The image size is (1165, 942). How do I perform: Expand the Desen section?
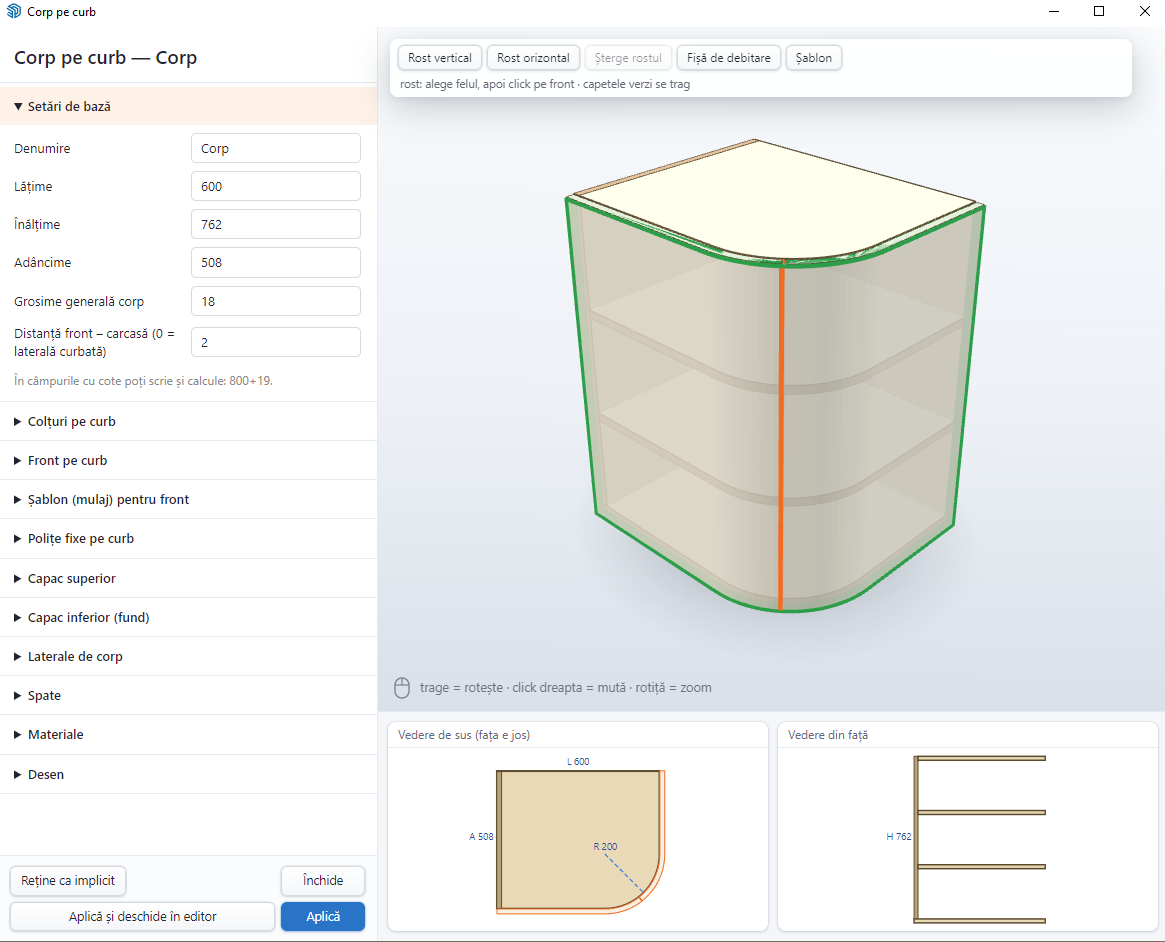pyautogui.click(x=189, y=774)
